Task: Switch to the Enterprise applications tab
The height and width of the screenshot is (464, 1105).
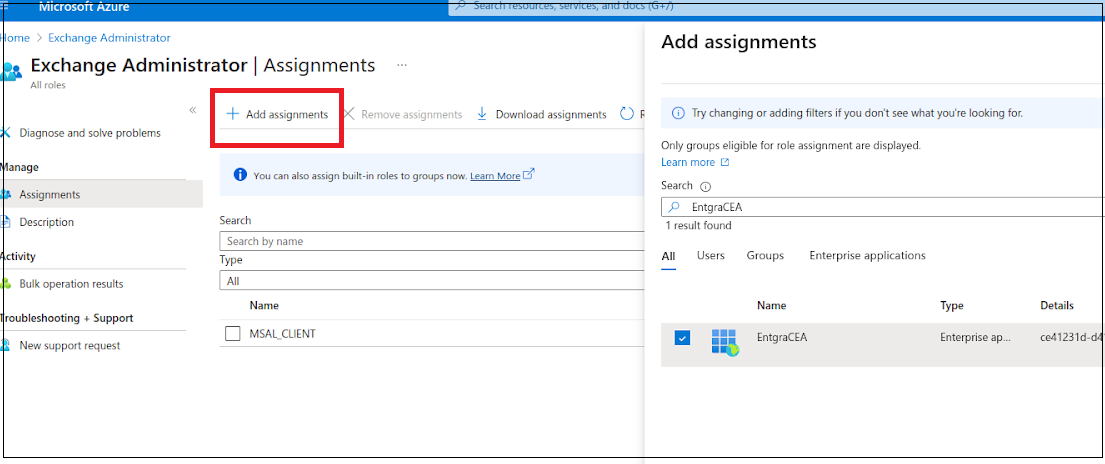Action: pyautogui.click(x=868, y=255)
